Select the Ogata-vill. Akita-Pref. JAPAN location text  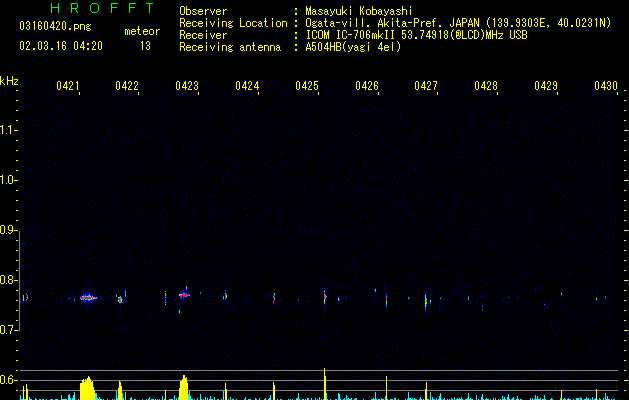(458, 23)
